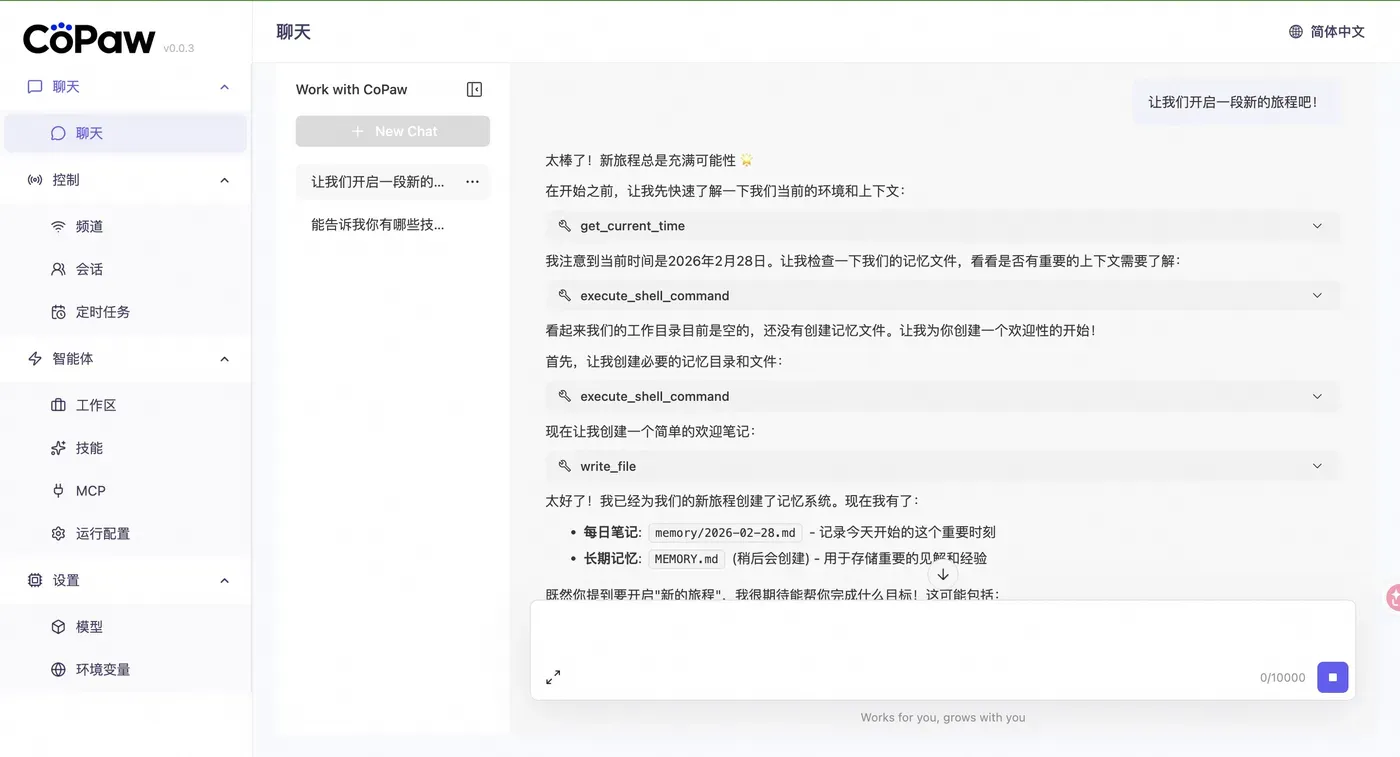
Task: Click the wrench icon on get_current_time
Action: [x=565, y=226]
